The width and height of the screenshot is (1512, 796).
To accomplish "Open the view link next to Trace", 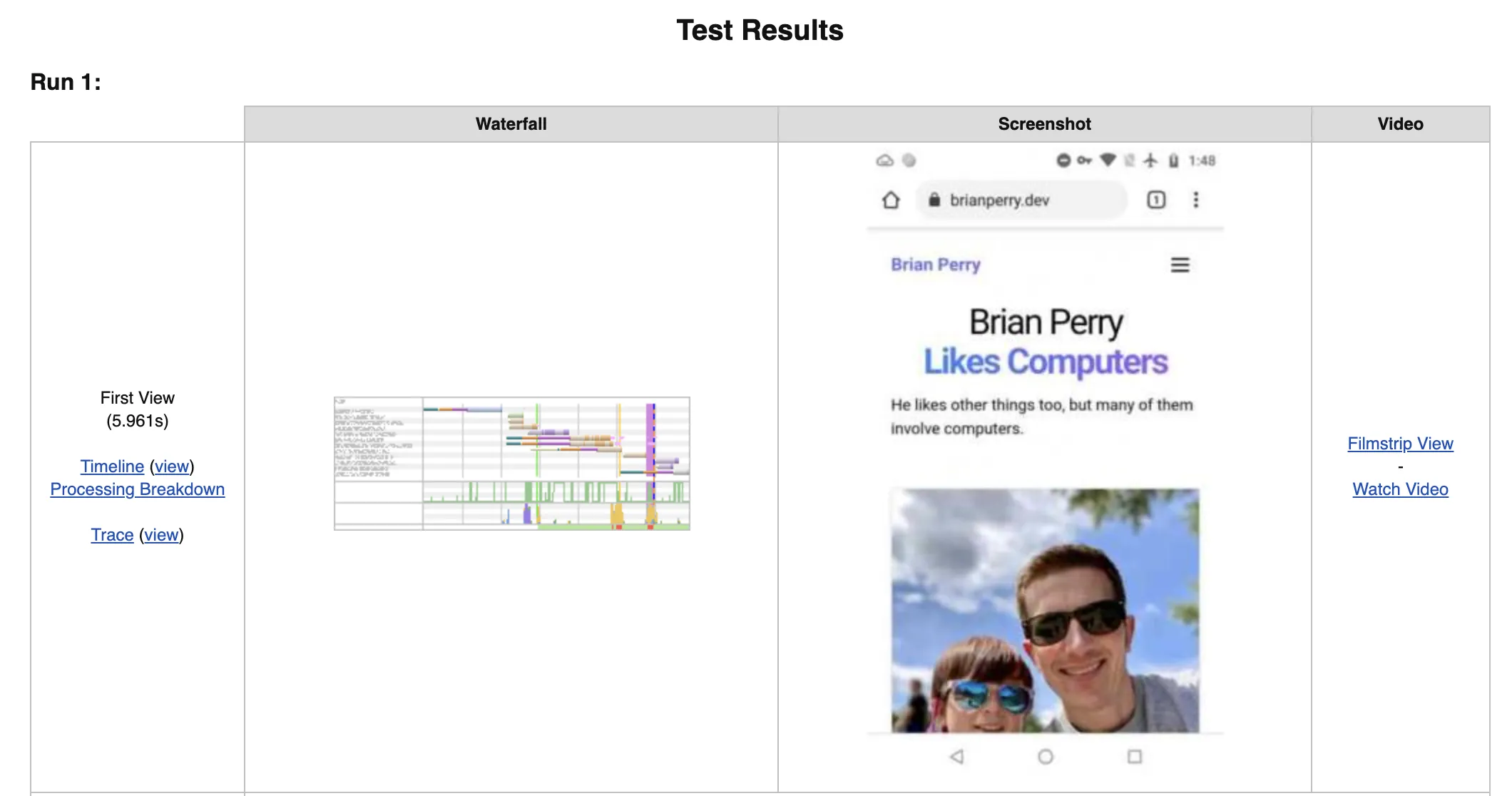I will [161, 535].
